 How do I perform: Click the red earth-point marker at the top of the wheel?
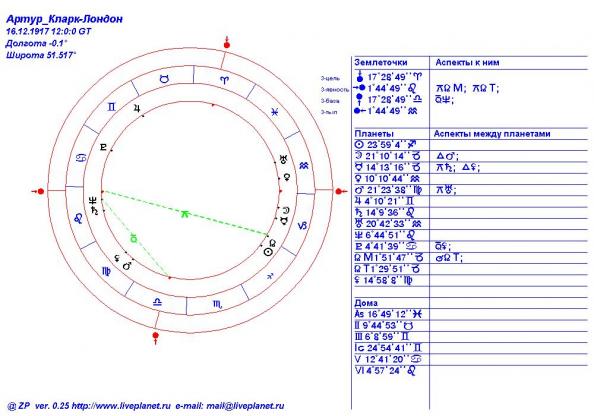click(x=227, y=43)
